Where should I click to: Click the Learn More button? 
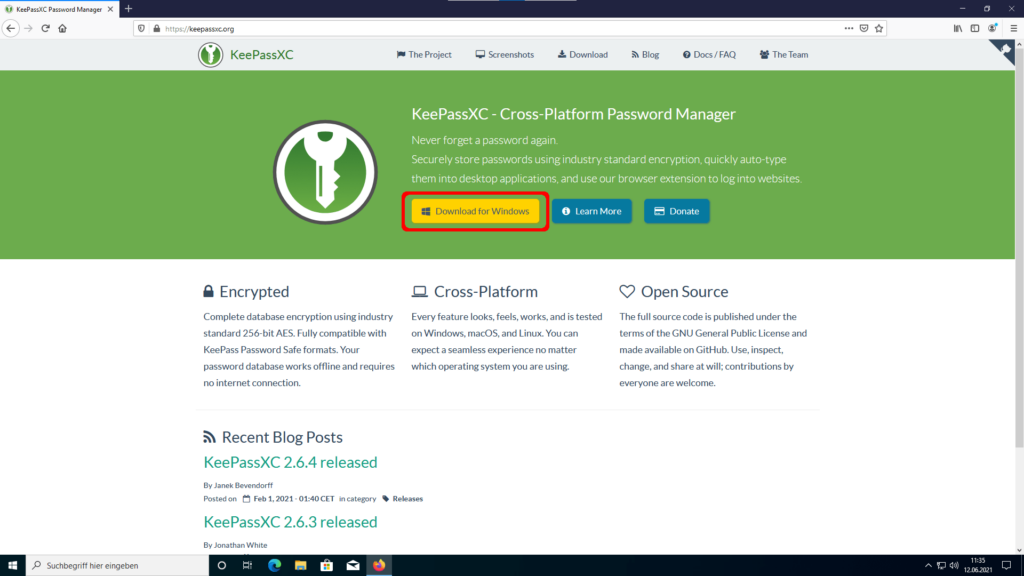click(592, 211)
